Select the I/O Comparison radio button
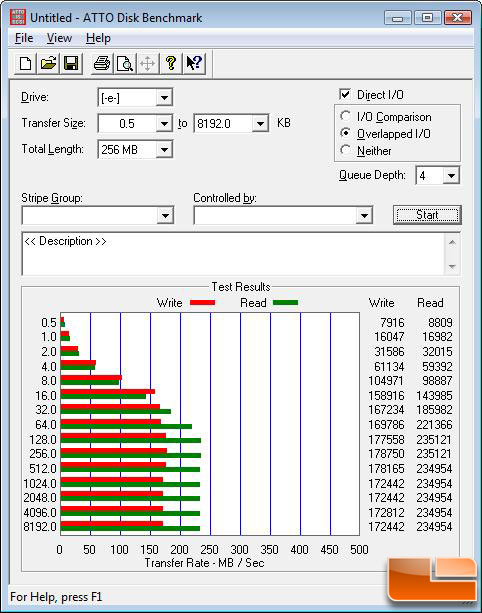Screen dimensions: 482x613 point(345,116)
